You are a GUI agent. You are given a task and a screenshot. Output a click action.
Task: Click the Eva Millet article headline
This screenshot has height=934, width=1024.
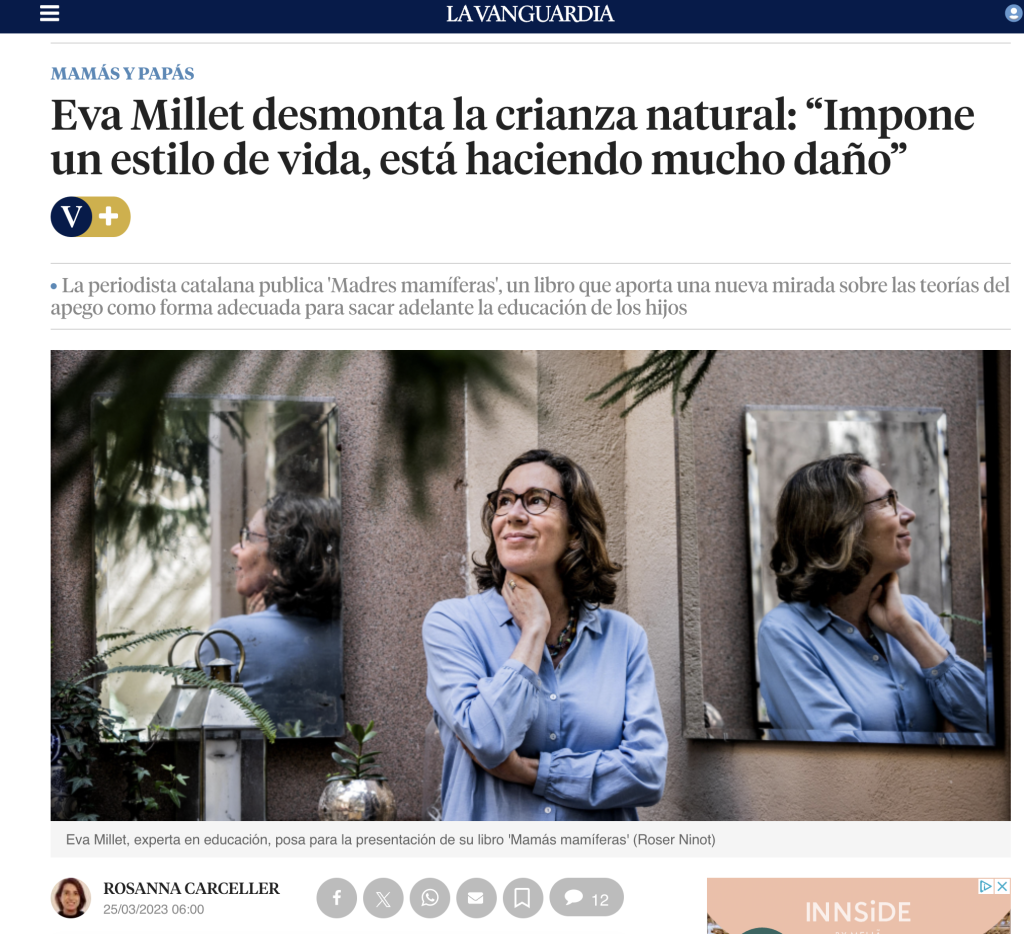click(x=513, y=137)
